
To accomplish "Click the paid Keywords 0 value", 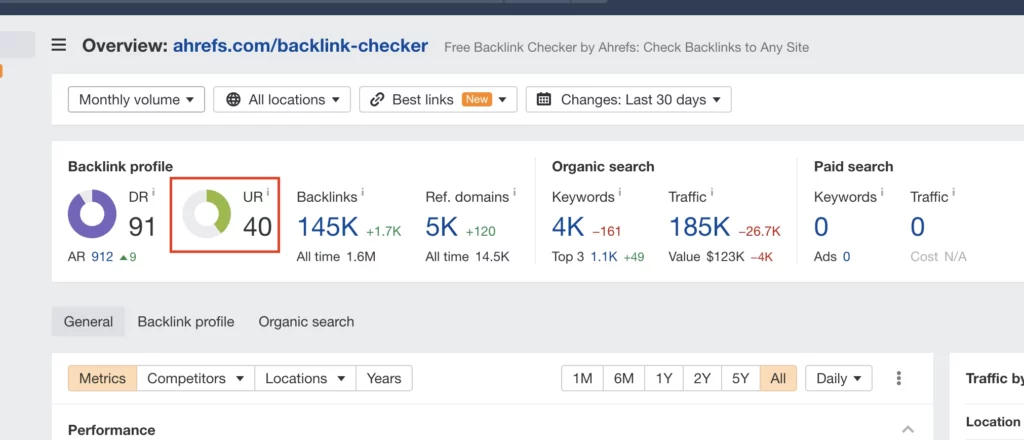I will click(x=821, y=227).
